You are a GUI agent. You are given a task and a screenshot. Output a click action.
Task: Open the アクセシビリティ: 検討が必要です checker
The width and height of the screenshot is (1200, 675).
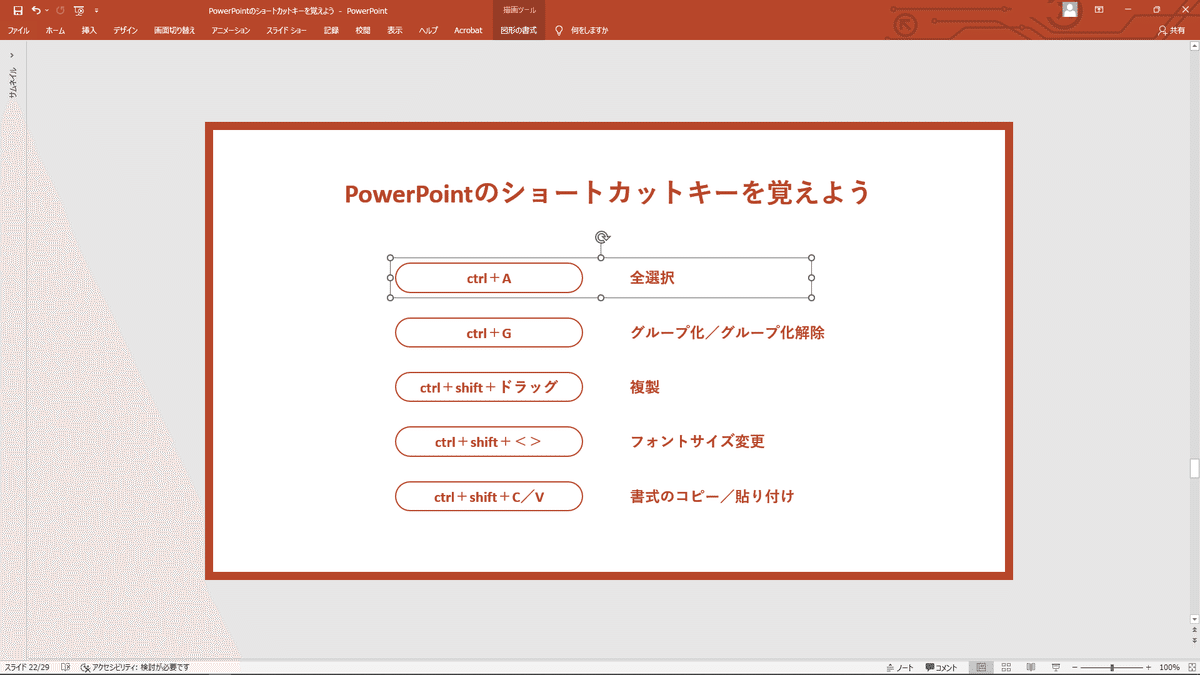click(x=134, y=667)
